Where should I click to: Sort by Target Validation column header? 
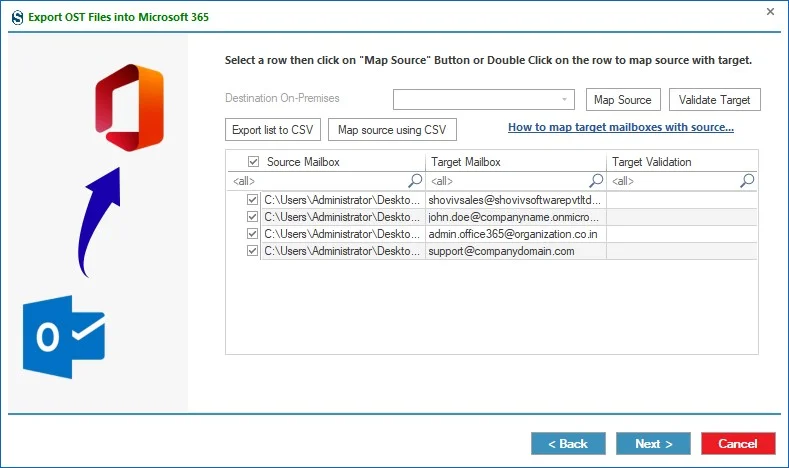click(682, 162)
